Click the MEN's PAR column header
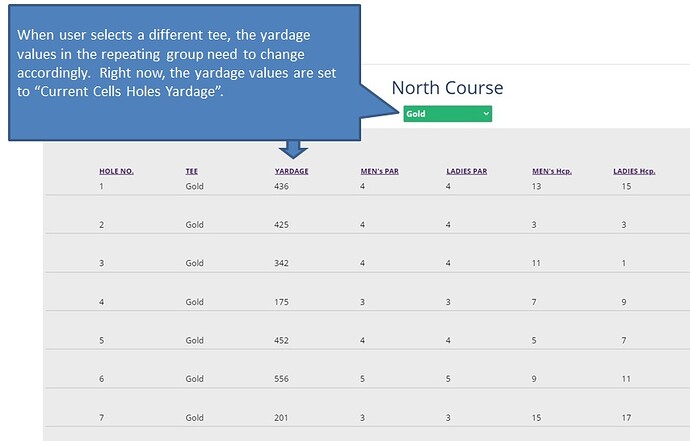 click(x=379, y=171)
